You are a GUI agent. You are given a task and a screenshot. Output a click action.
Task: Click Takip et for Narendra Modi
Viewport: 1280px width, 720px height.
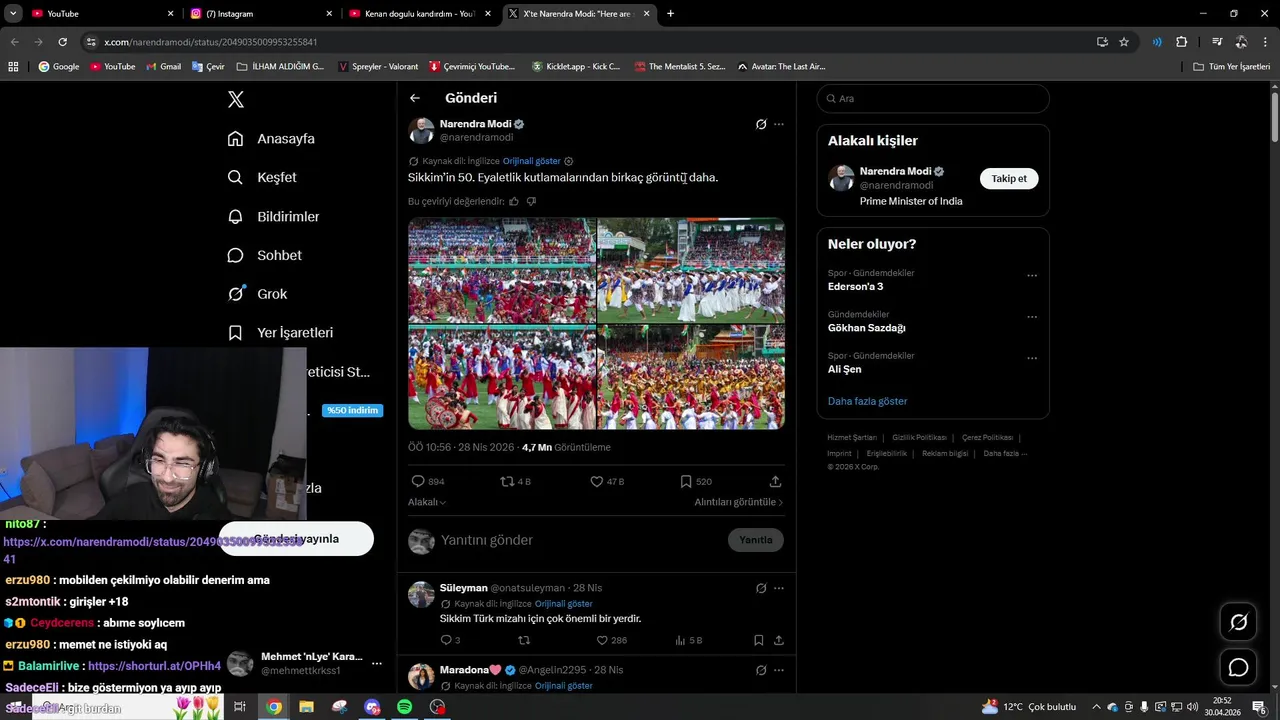coord(1009,178)
